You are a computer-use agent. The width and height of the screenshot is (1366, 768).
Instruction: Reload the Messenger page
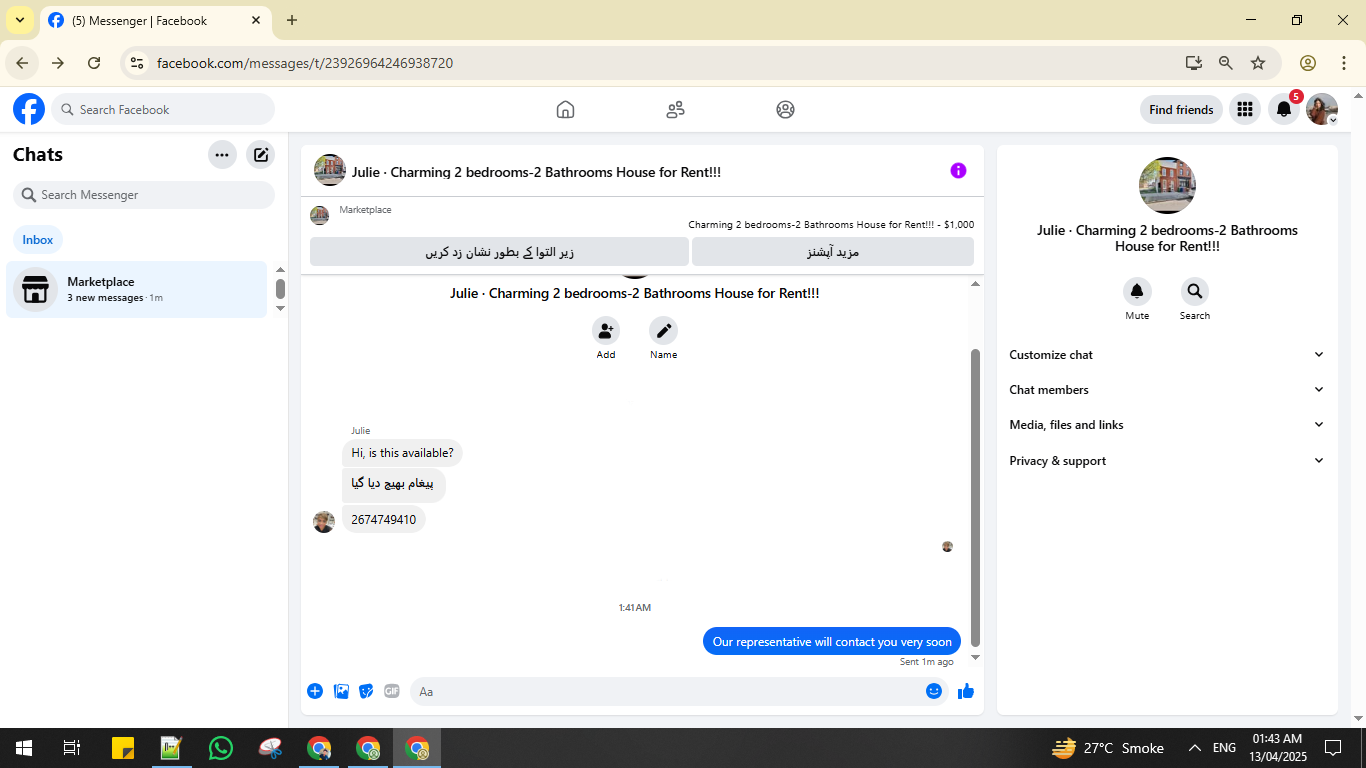94,63
